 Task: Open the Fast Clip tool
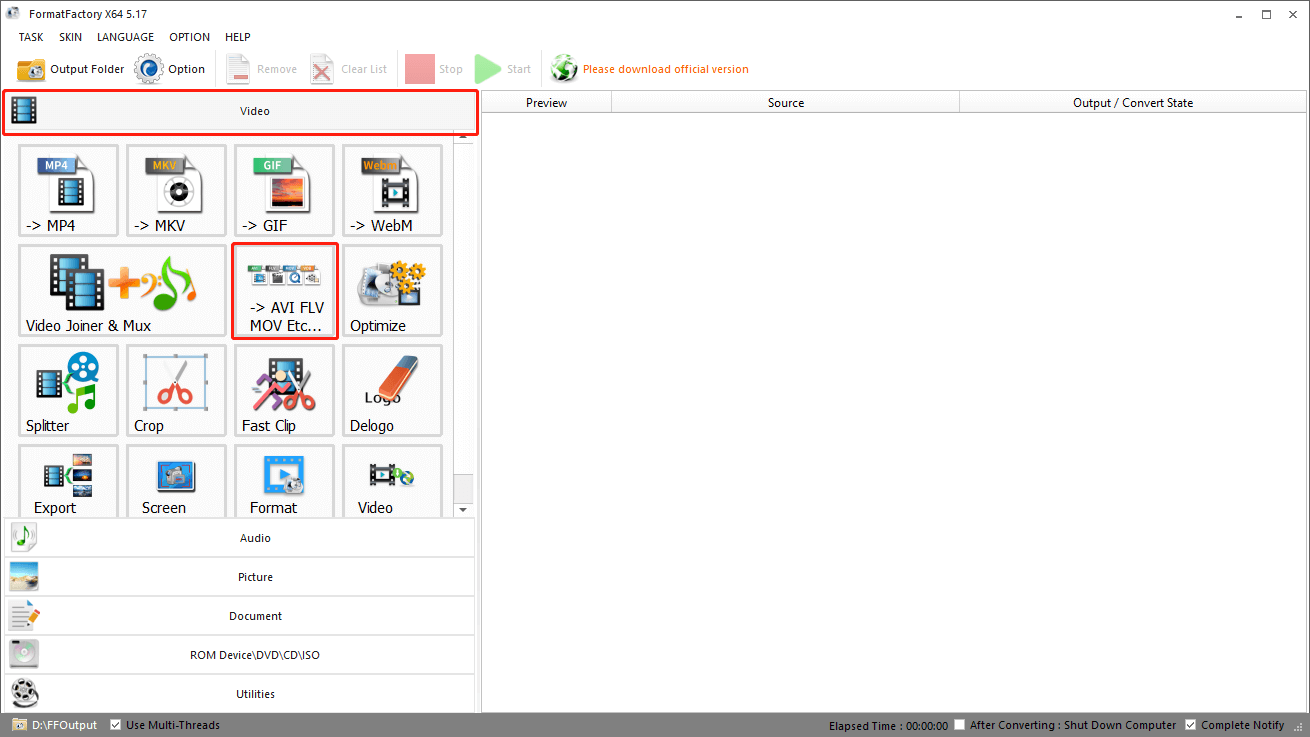tap(284, 390)
